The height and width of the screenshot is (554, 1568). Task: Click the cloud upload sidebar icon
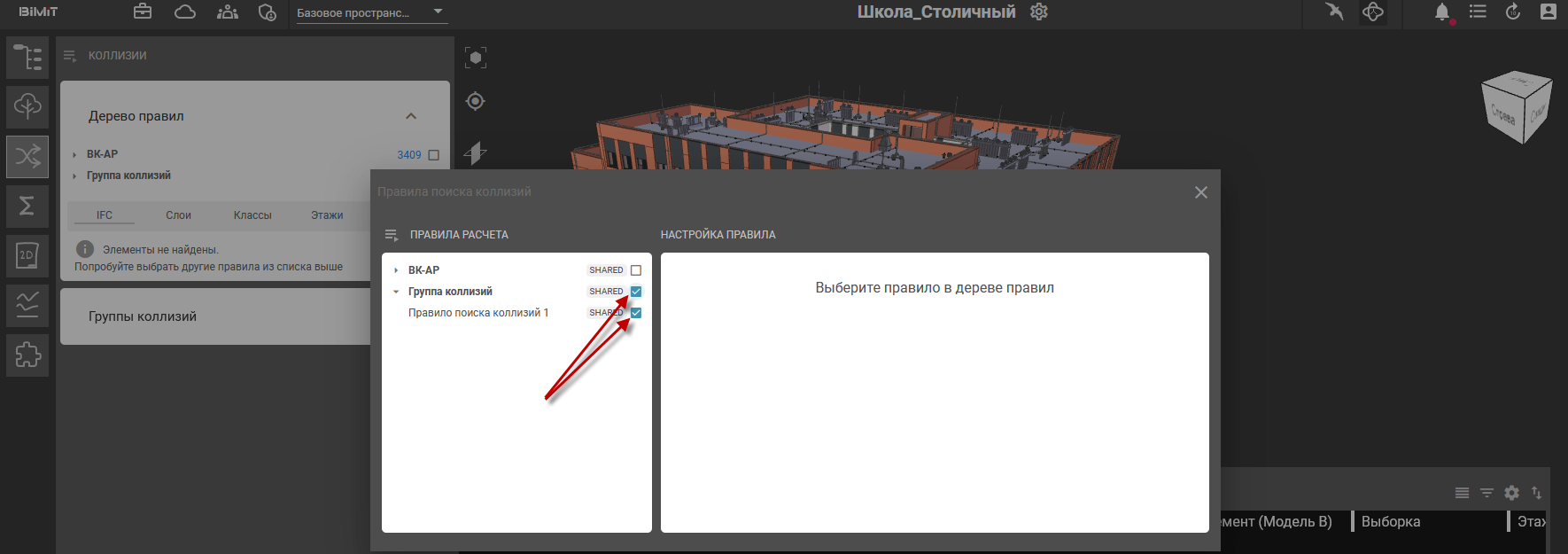point(27,107)
